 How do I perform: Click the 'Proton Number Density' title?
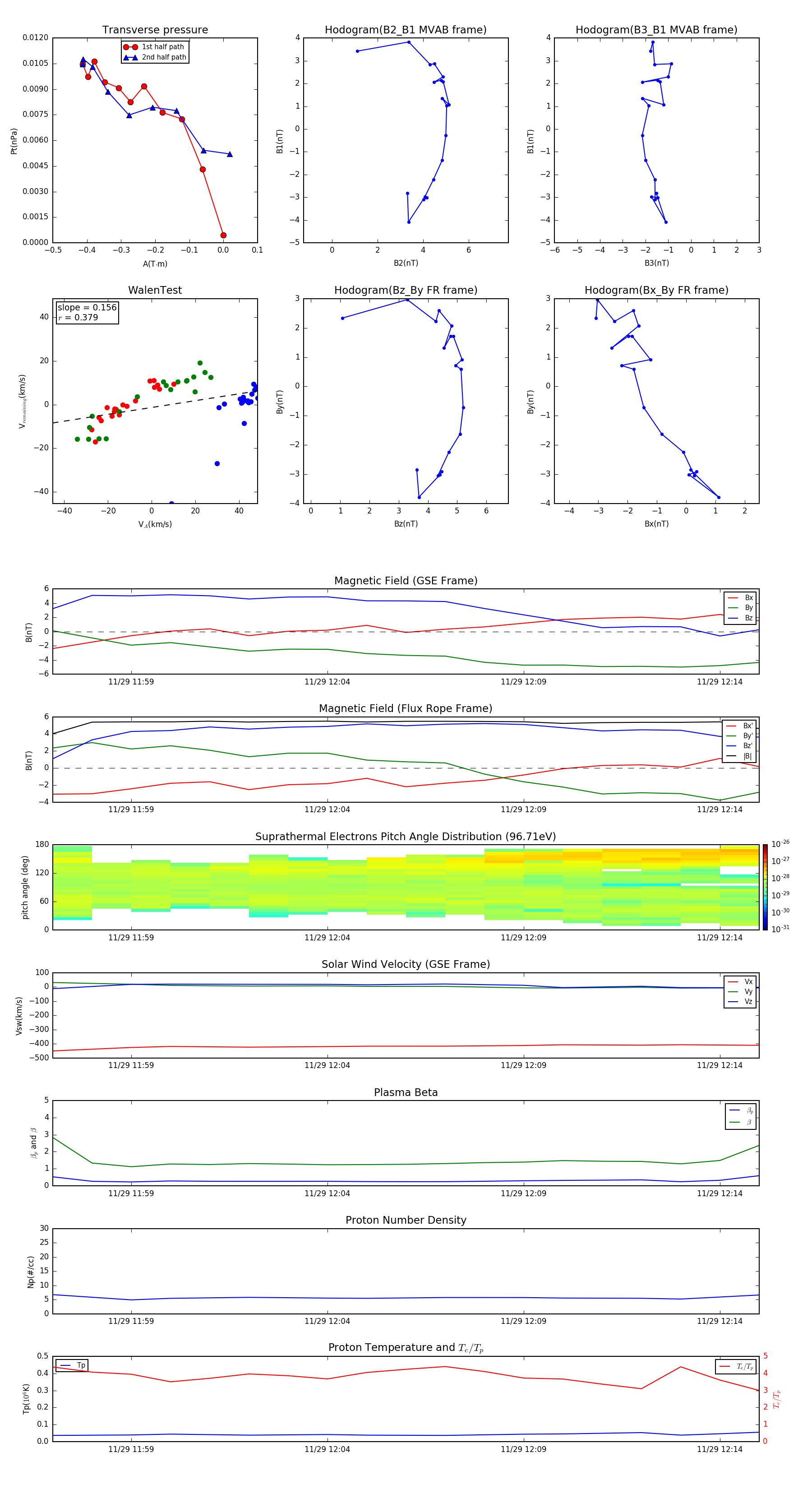point(406,1220)
